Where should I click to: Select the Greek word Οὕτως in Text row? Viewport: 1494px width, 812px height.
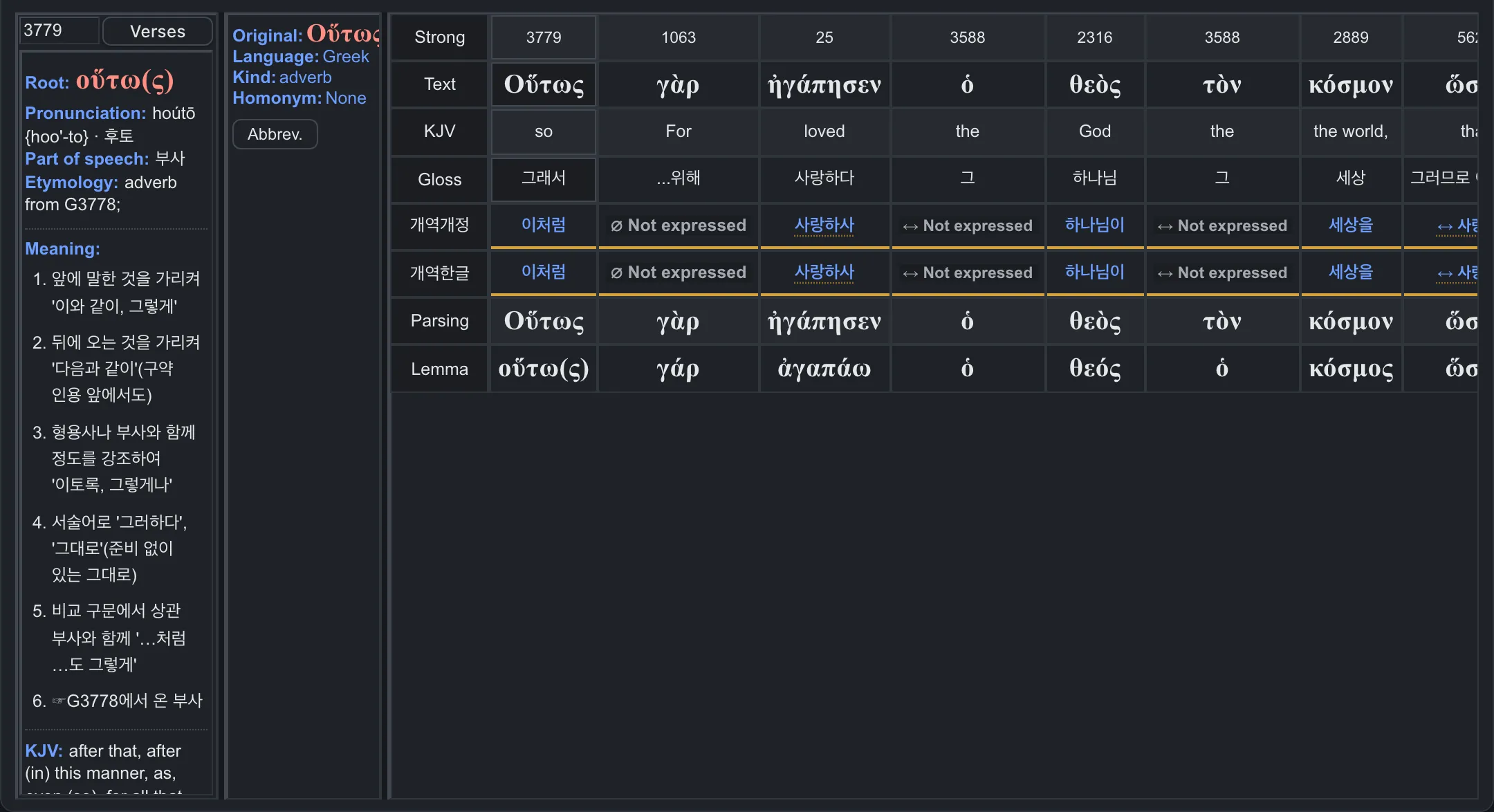(544, 84)
